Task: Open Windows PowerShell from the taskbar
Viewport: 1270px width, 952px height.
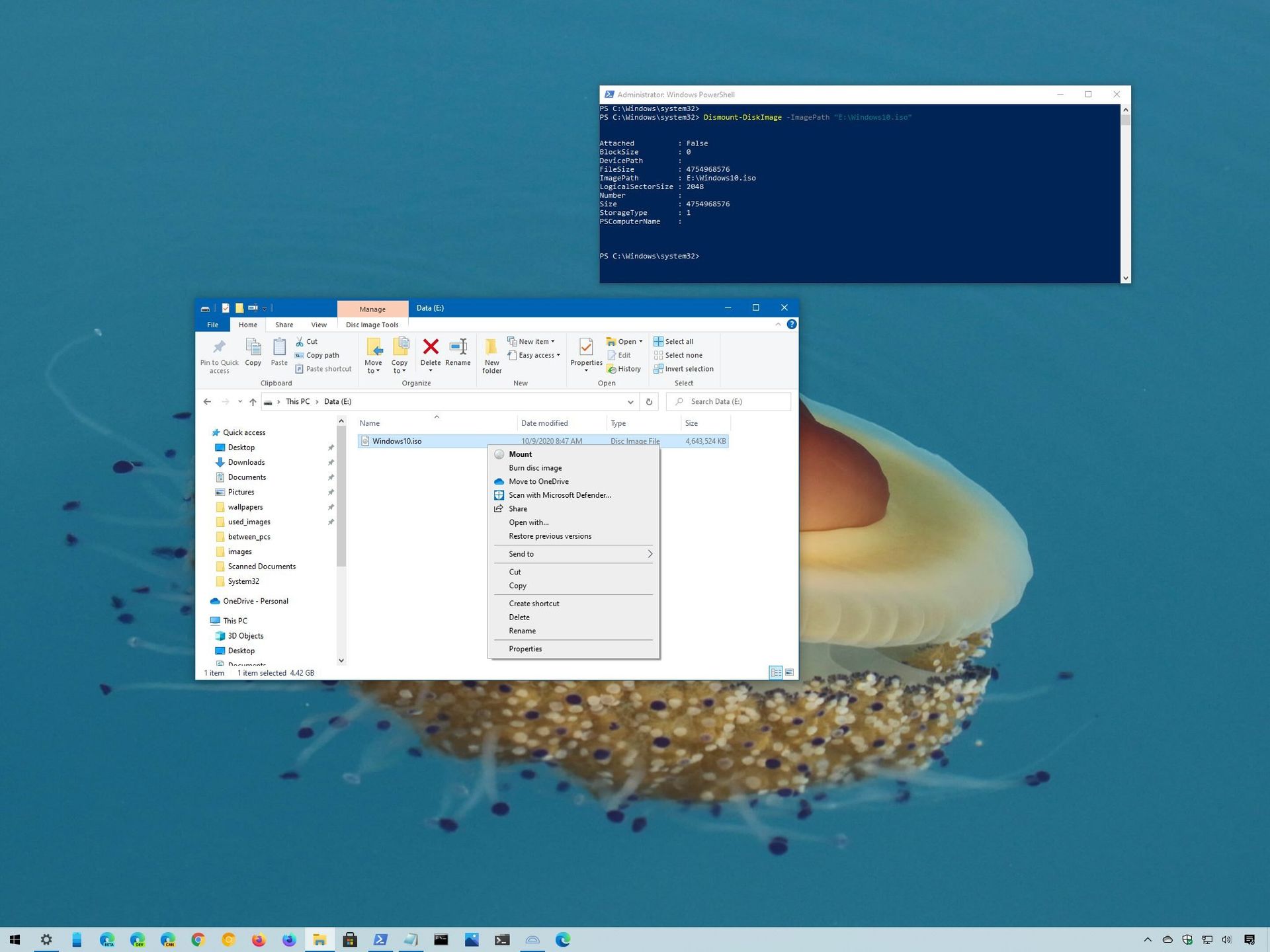Action: pyautogui.click(x=380, y=939)
